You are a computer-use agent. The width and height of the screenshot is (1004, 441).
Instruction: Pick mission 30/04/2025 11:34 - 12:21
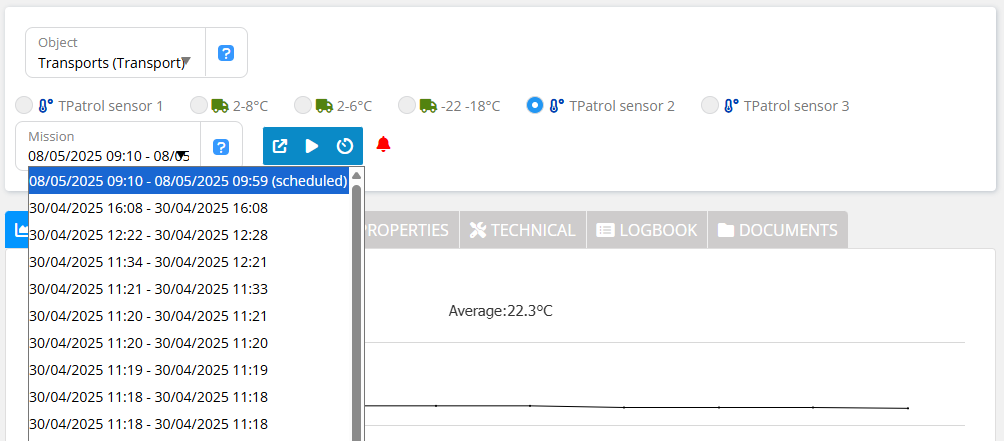(148, 262)
